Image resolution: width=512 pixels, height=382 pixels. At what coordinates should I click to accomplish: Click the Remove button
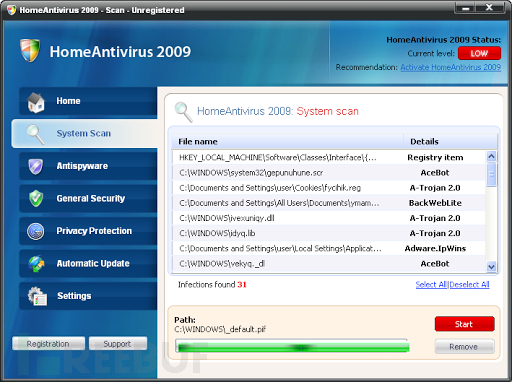[464, 347]
